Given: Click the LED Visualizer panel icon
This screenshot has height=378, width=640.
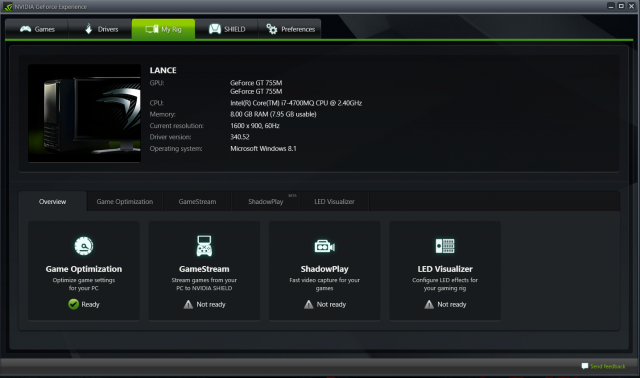Looking at the screenshot, I should (445, 246).
